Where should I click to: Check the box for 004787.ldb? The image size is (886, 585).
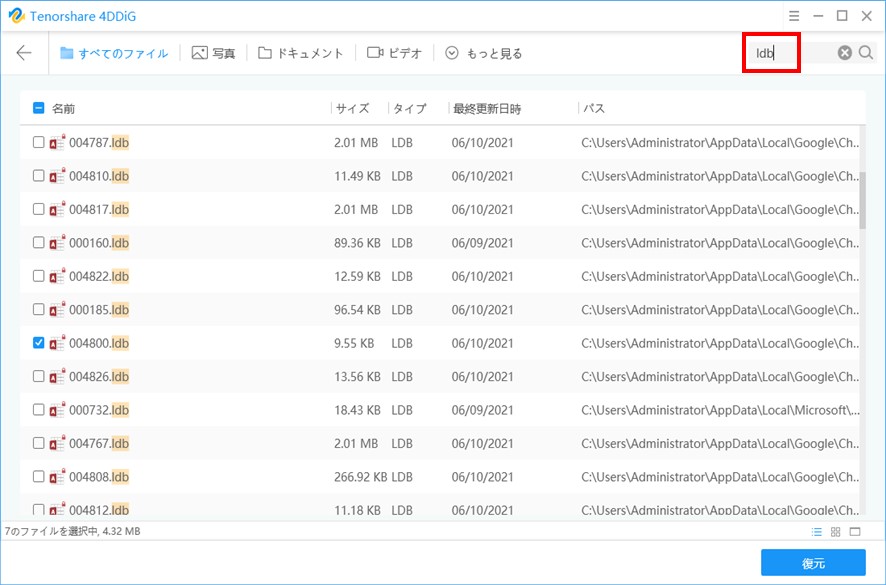pyautogui.click(x=38, y=142)
